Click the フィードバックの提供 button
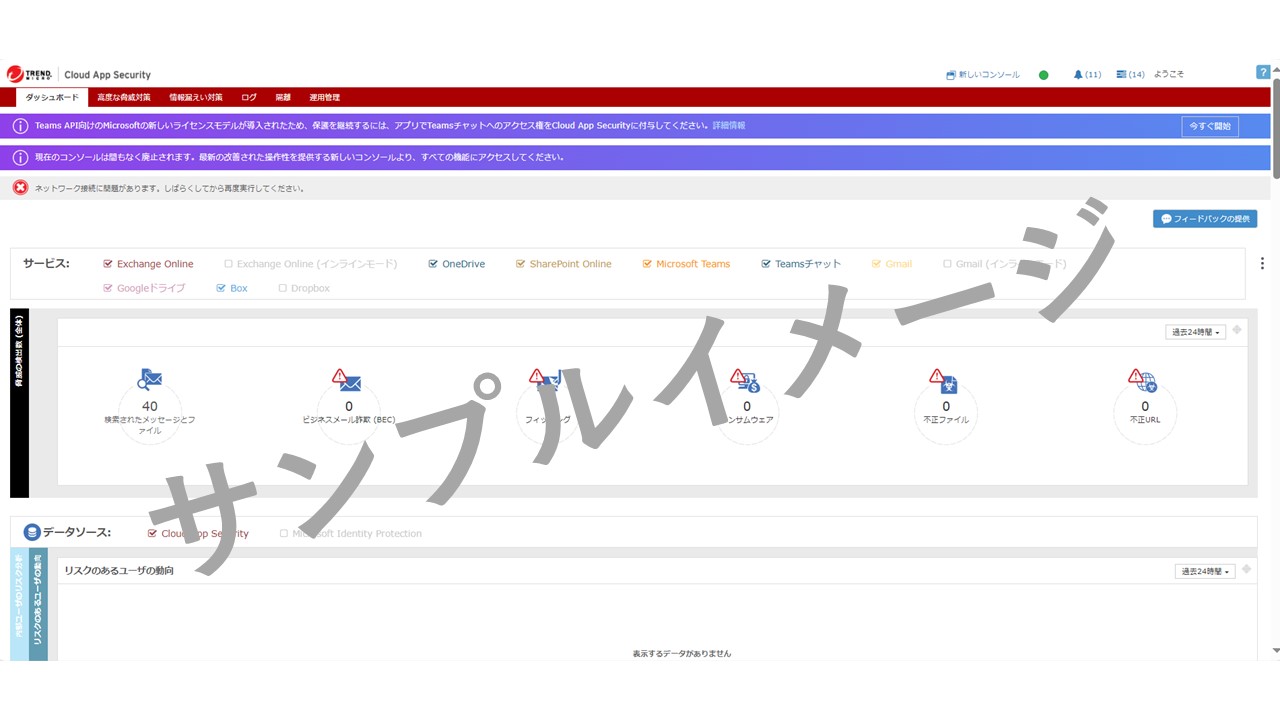 pos(1205,219)
